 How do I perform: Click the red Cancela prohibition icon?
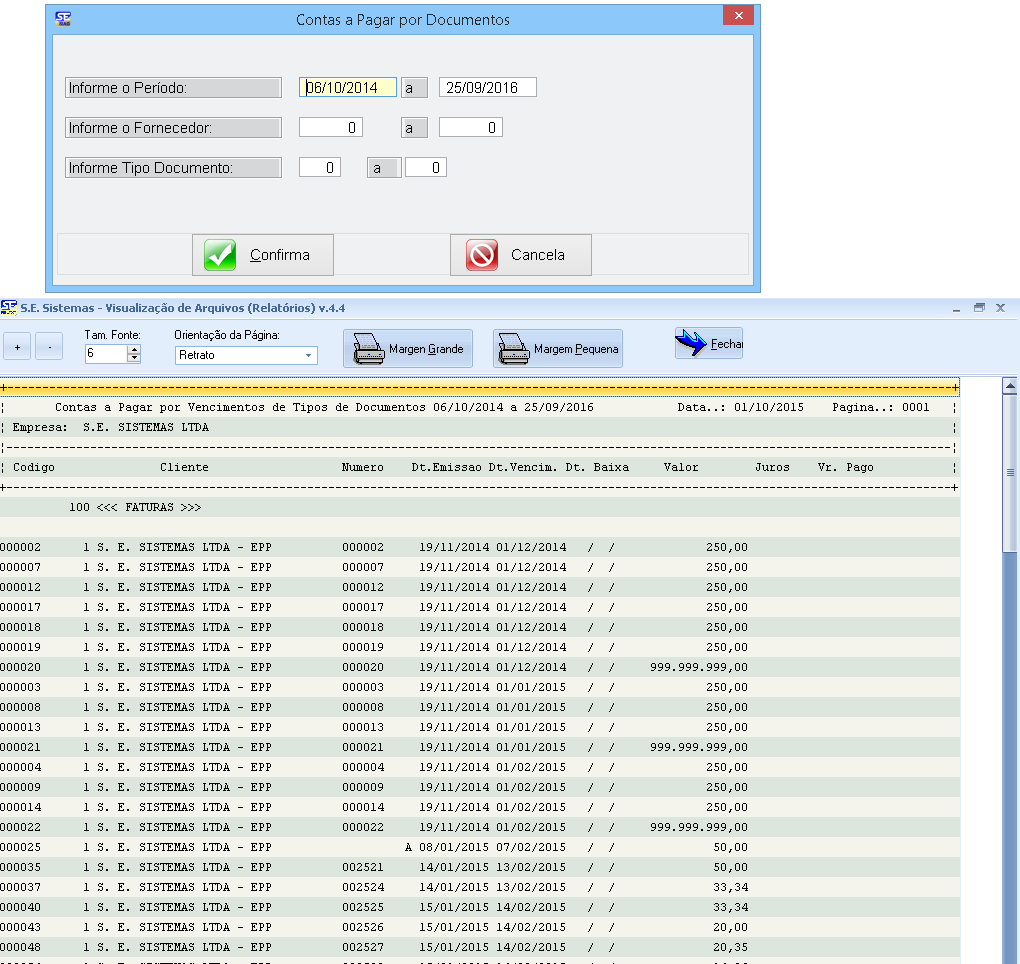[482, 255]
